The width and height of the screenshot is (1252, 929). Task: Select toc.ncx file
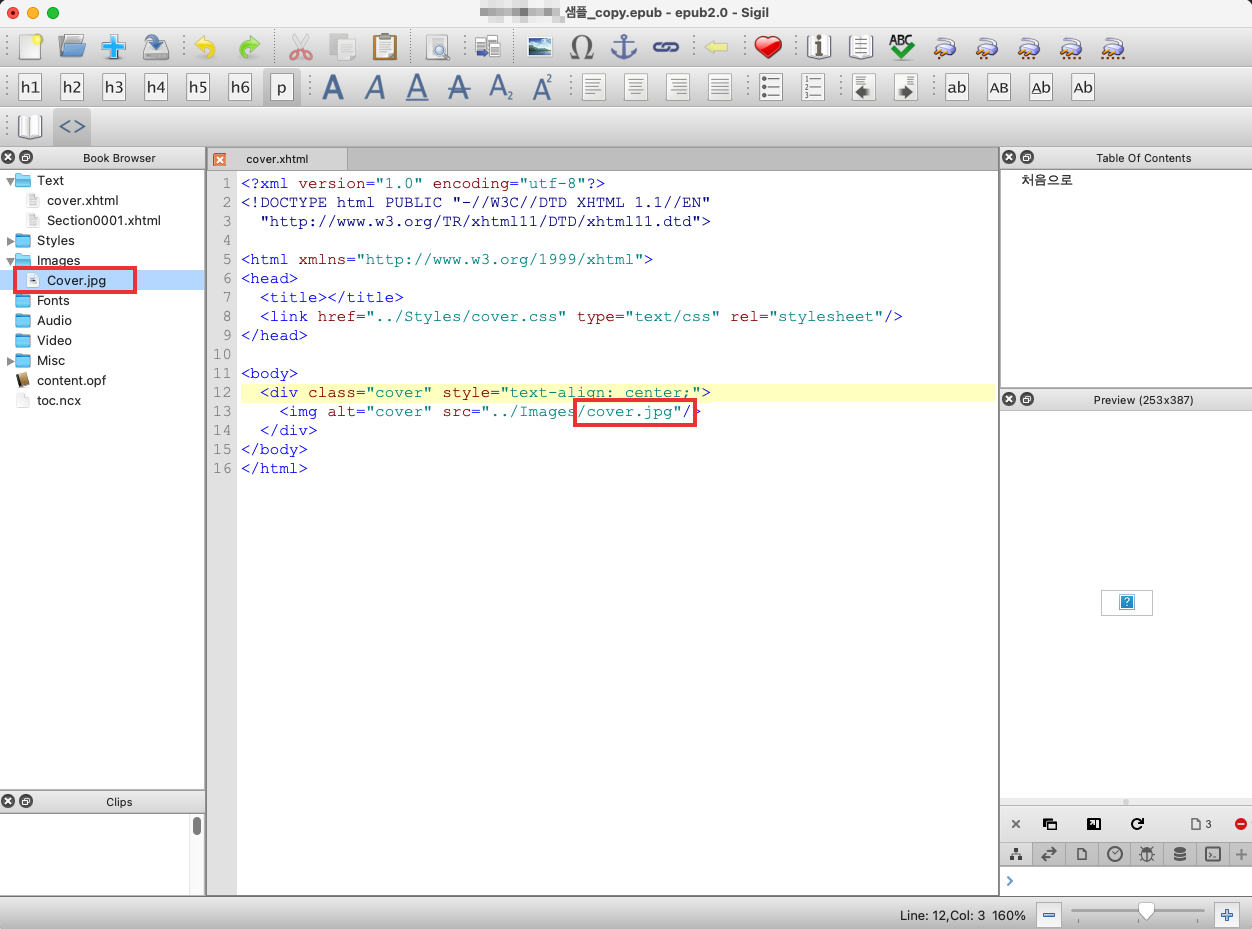tap(59, 401)
